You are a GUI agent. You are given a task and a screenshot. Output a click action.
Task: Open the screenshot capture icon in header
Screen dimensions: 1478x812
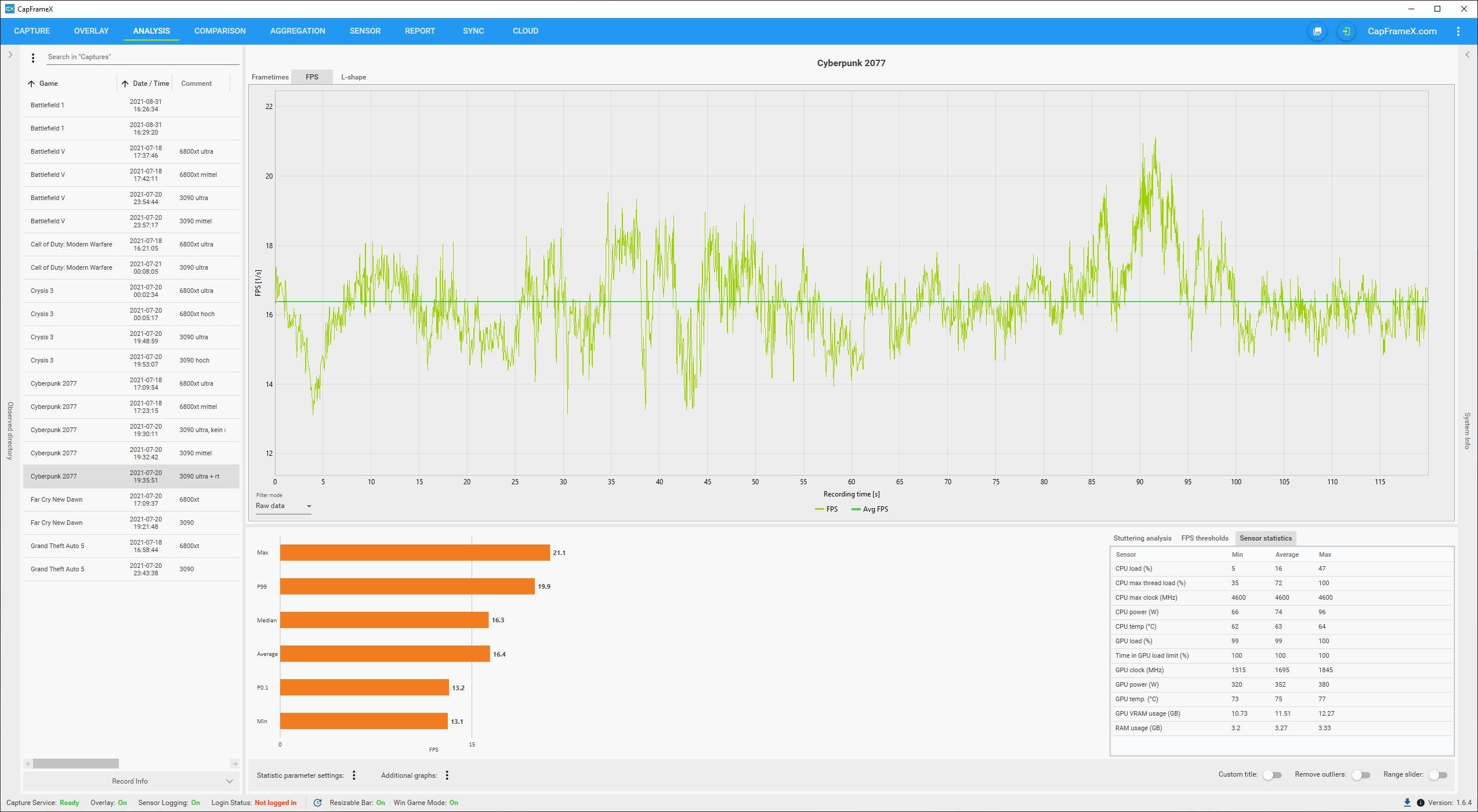tap(1317, 31)
